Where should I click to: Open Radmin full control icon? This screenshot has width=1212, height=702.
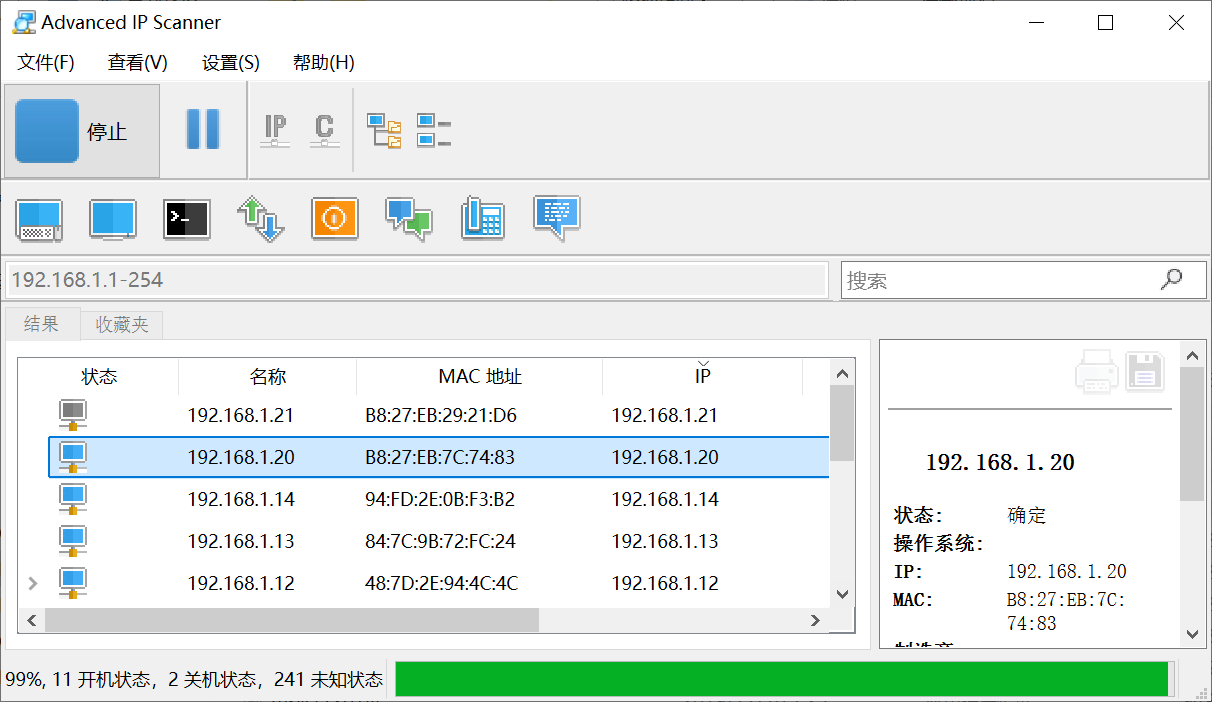point(39,219)
